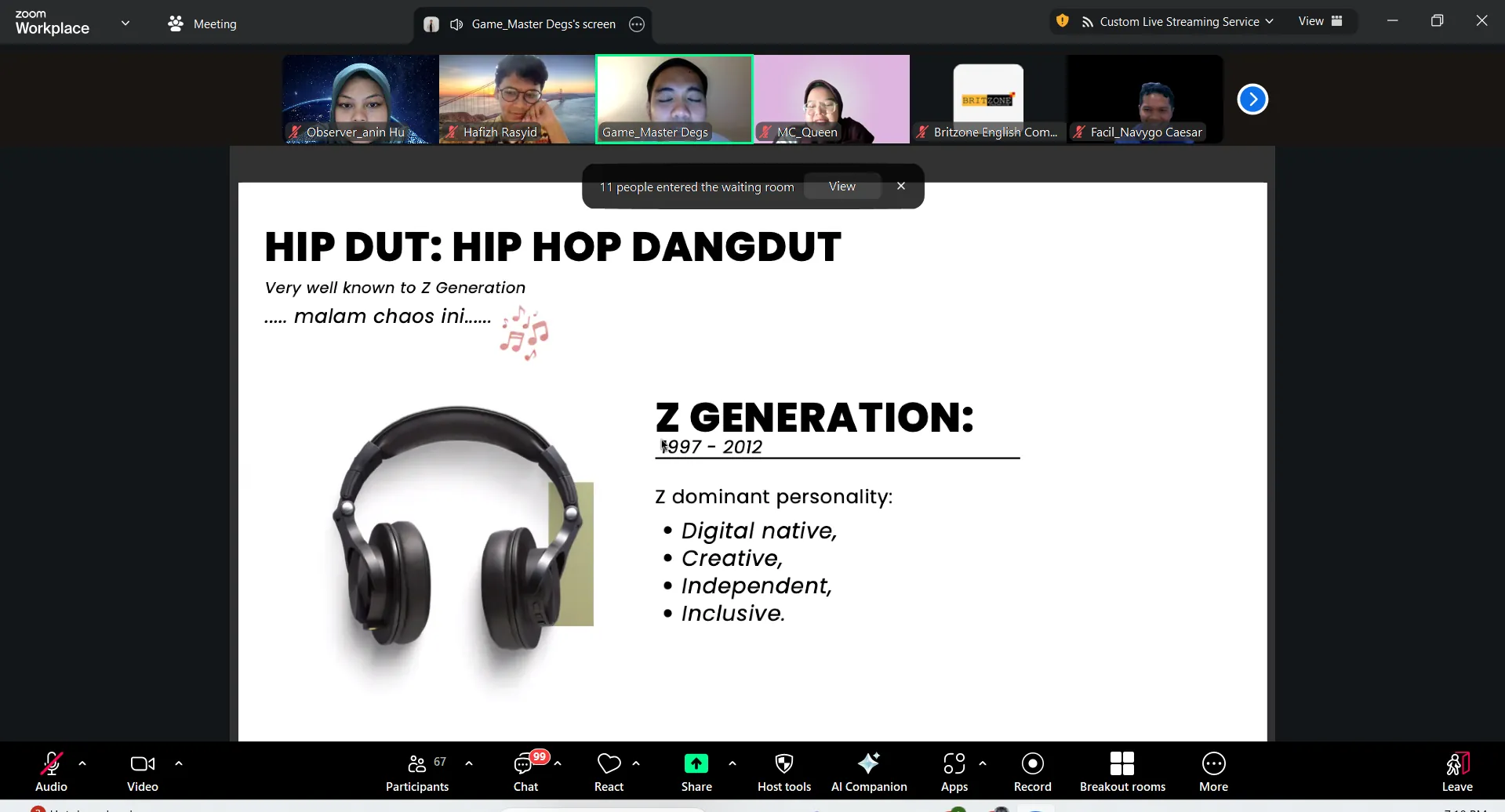Select MC_Queen video thumbnail
Viewport: 1505px width, 812px height.
tap(831, 99)
